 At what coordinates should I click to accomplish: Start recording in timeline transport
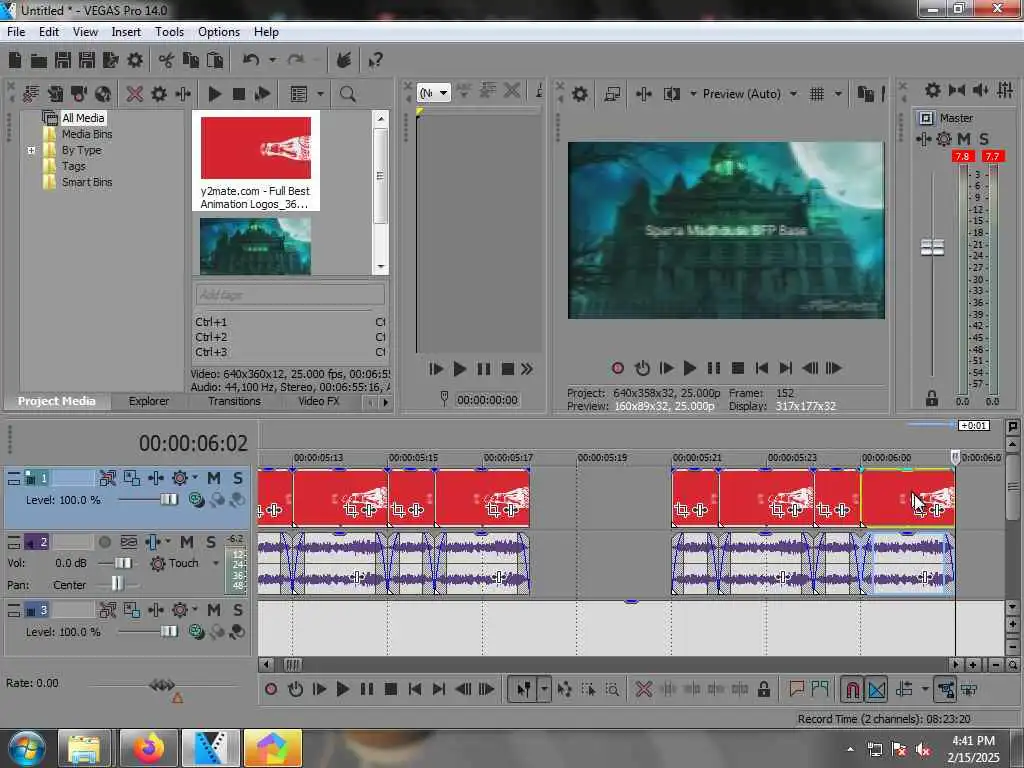click(x=271, y=689)
